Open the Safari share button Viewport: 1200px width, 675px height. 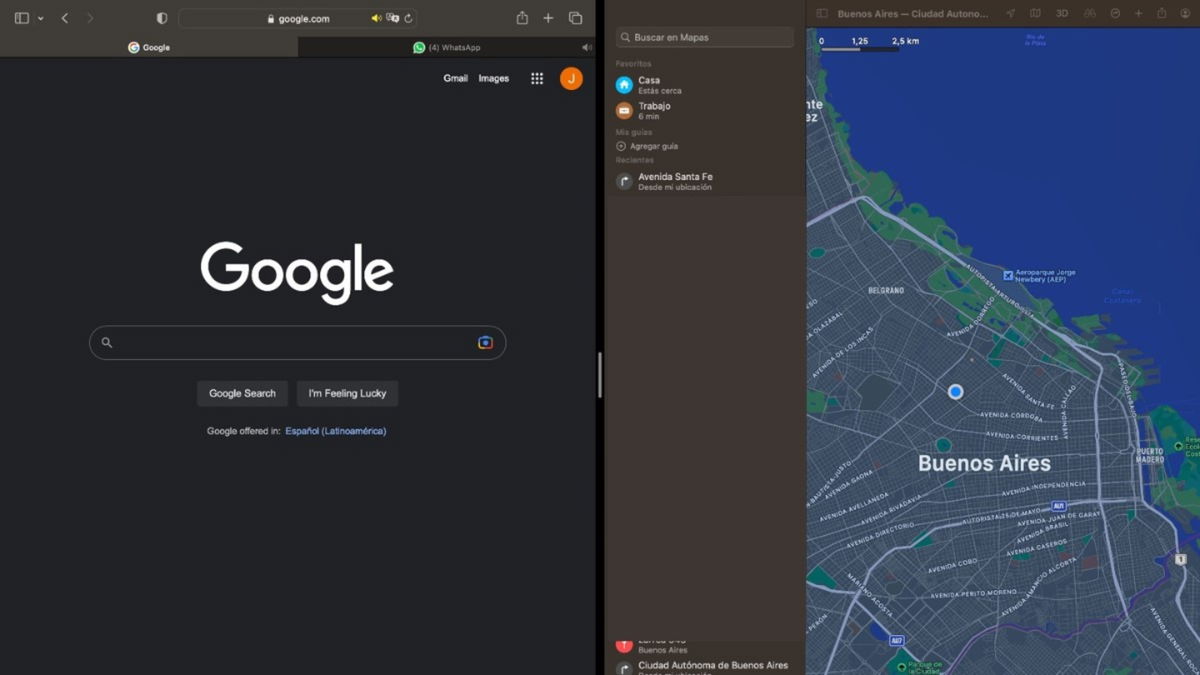[522, 18]
